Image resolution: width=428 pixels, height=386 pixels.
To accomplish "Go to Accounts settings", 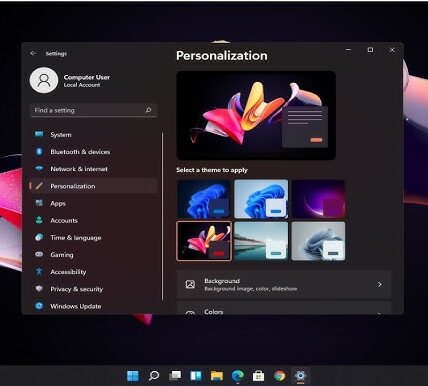I will click(x=93, y=220).
